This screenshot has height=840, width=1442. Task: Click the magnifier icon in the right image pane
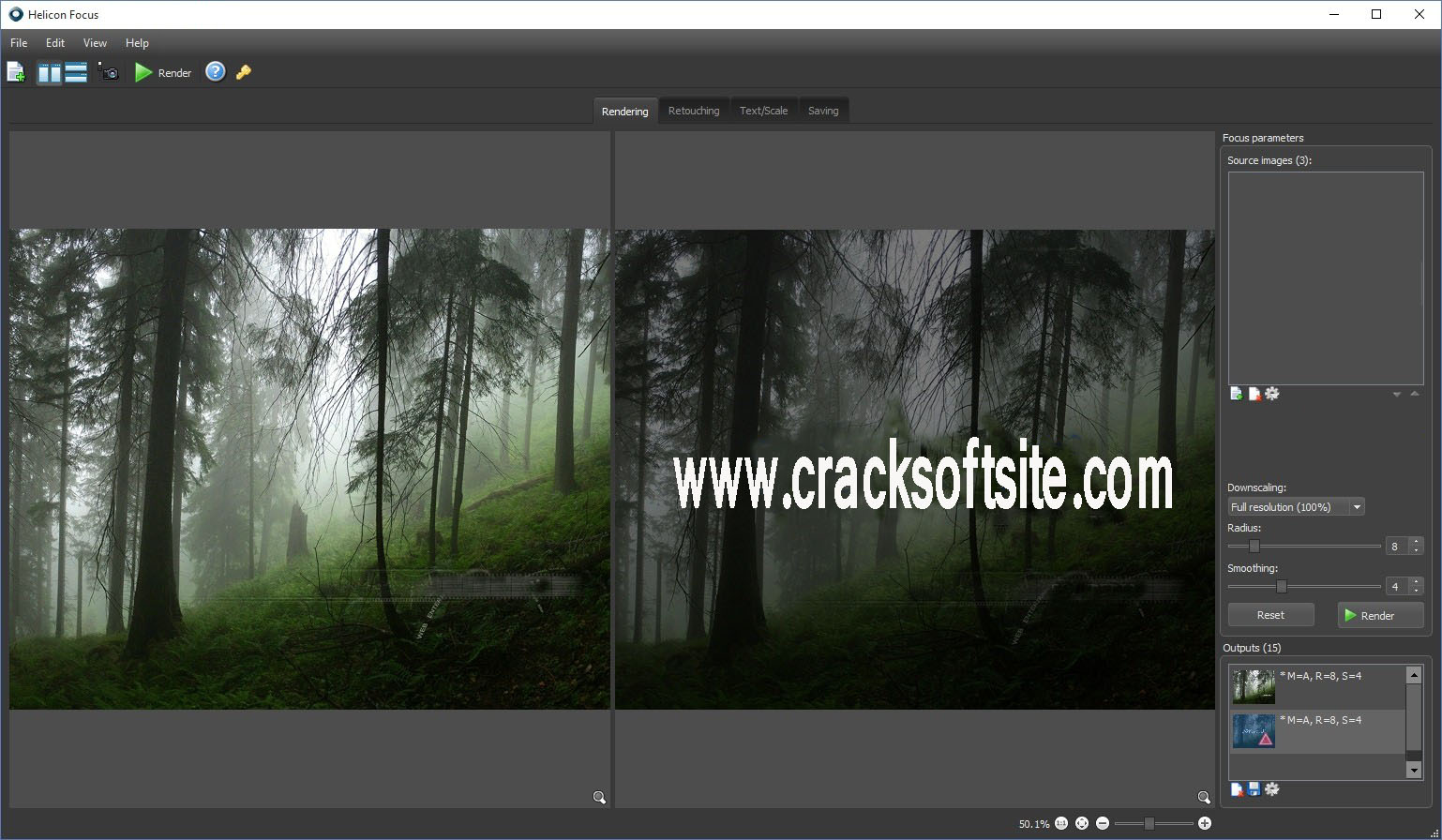click(1204, 798)
